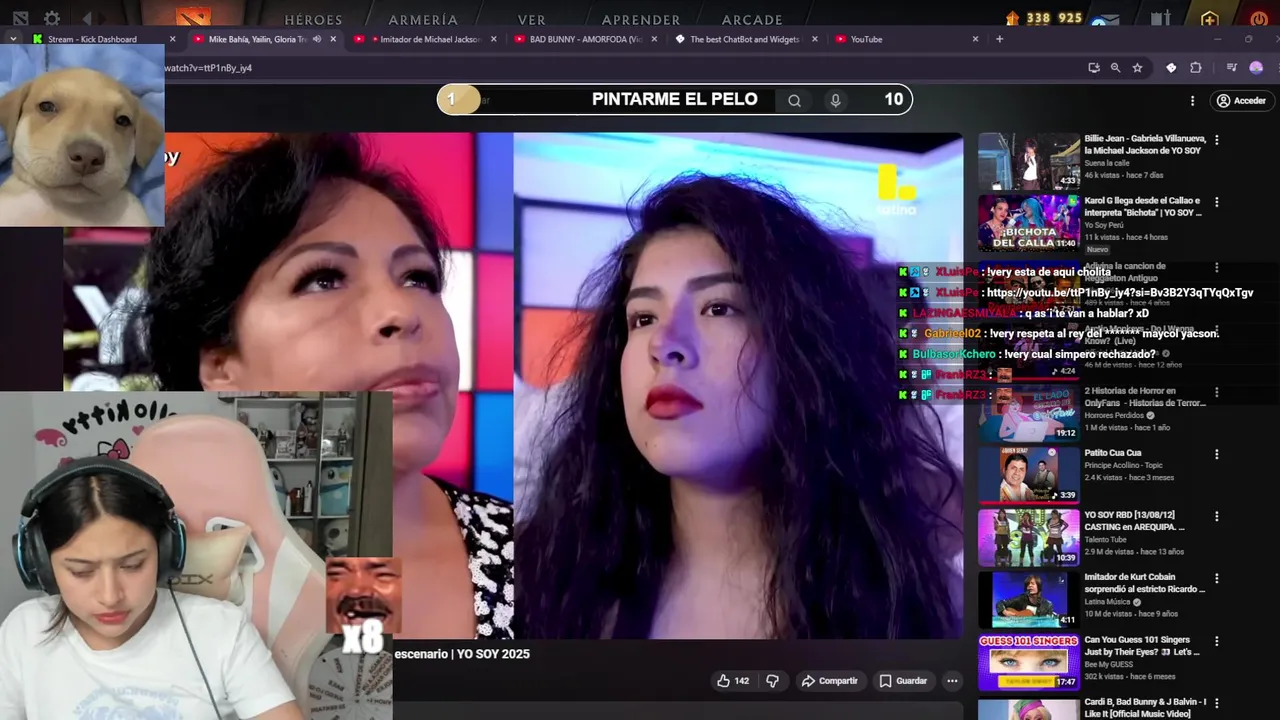
Task: Open the Guess 101 Singers thumbnail
Action: (x=1029, y=661)
